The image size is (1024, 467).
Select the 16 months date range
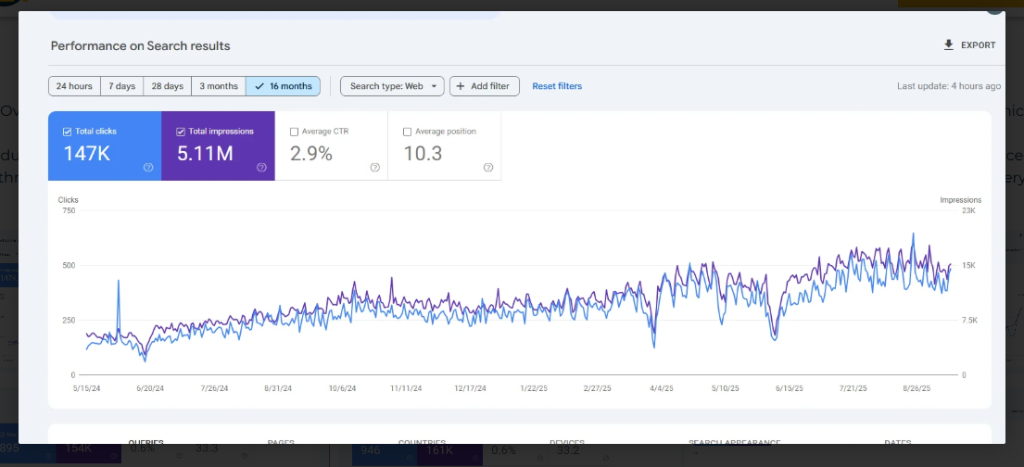pyautogui.click(x=283, y=86)
